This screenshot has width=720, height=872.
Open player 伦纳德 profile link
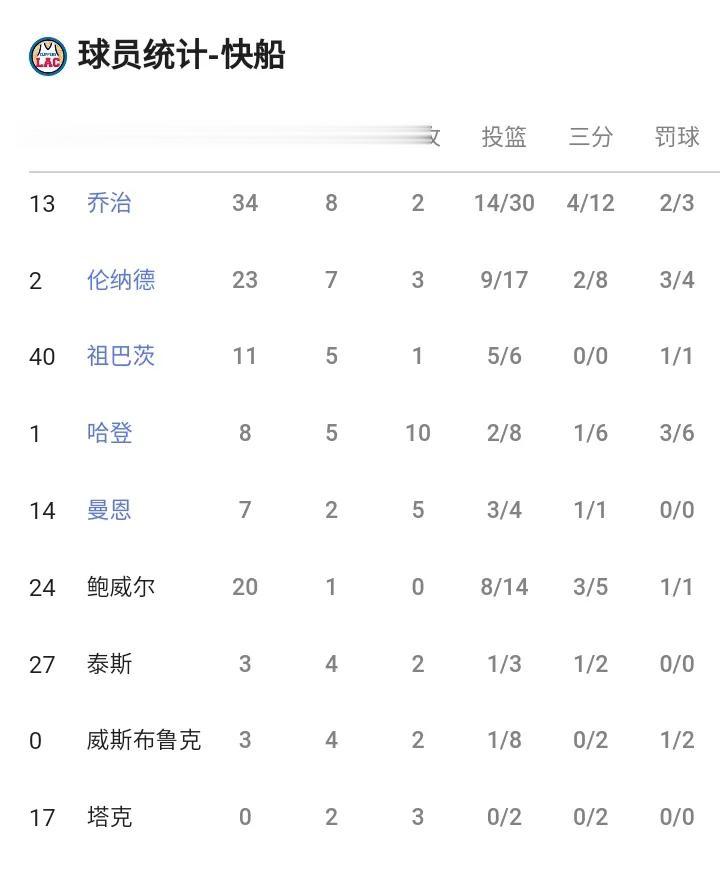tap(121, 280)
